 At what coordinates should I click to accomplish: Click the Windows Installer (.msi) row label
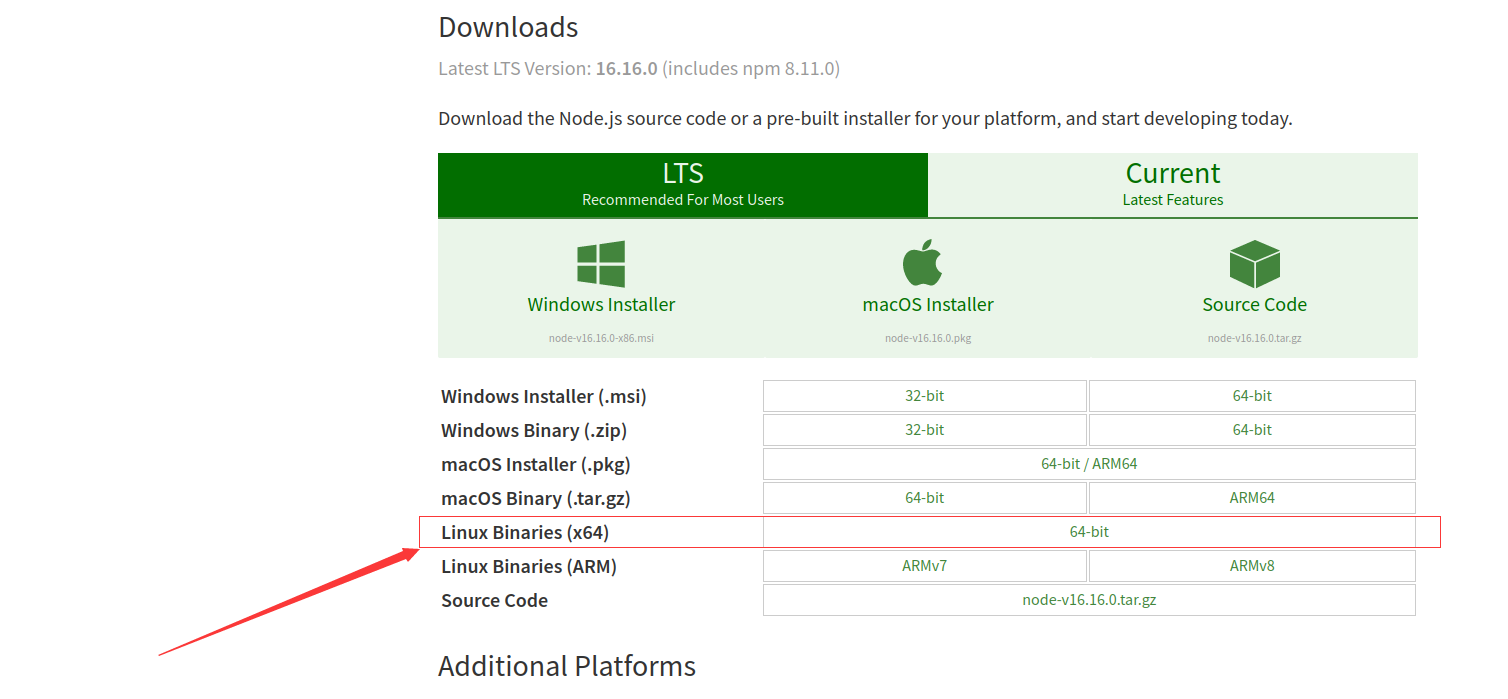(x=544, y=397)
